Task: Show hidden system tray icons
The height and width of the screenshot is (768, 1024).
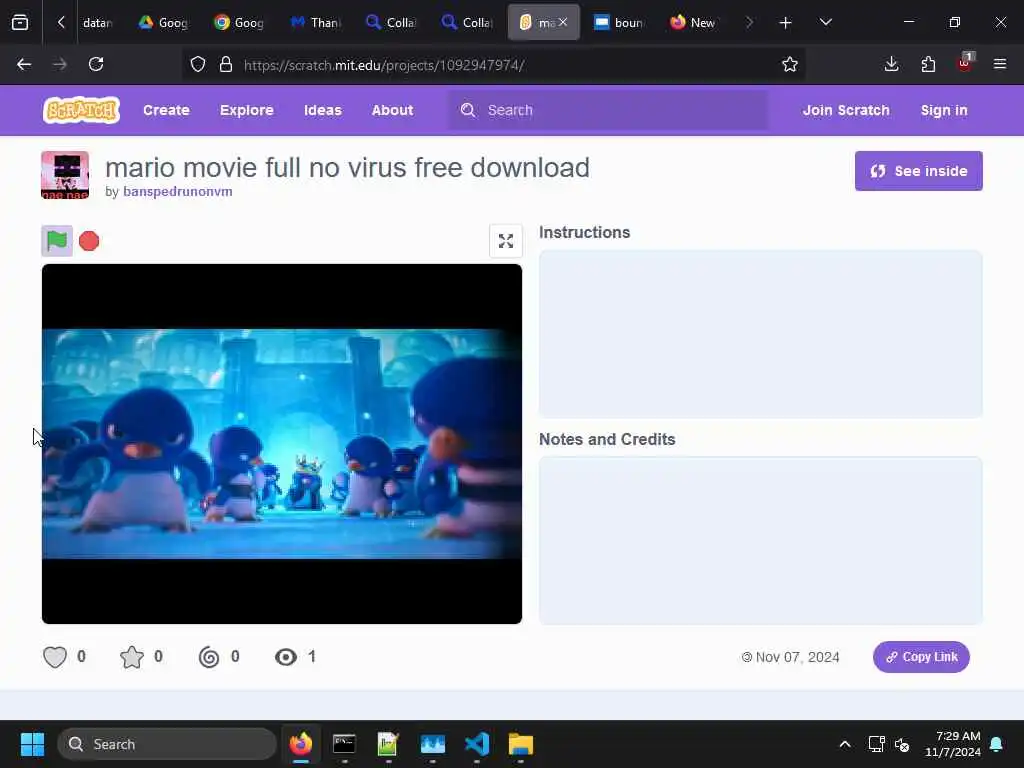Action: pyautogui.click(x=844, y=744)
